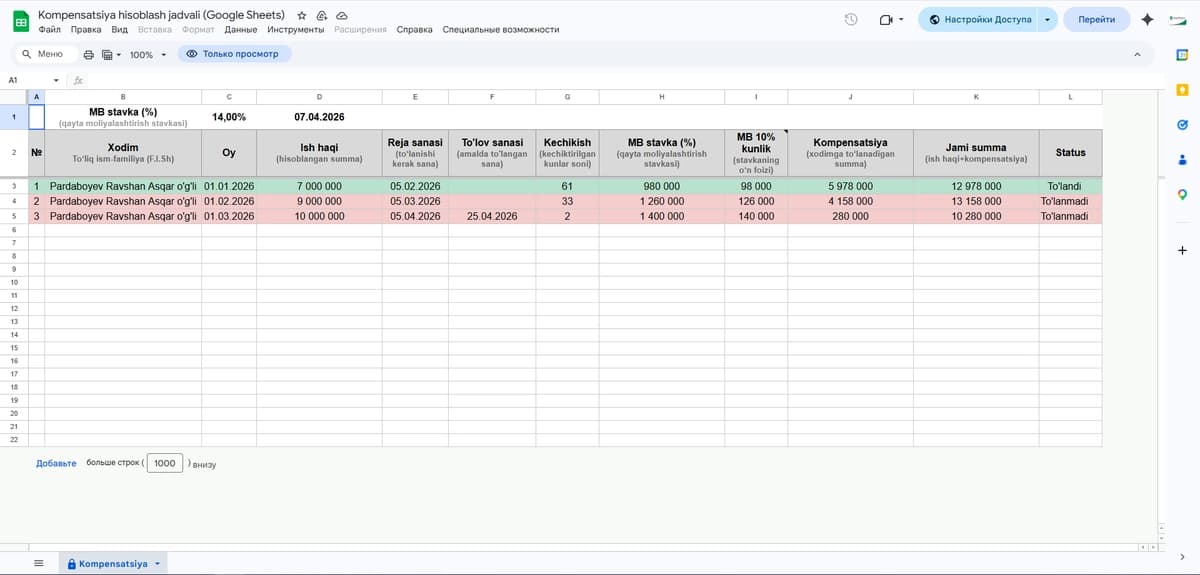Viewport: 1200px width, 575px height.
Task: Open the all sheets list icon
Action: coord(39,563)
